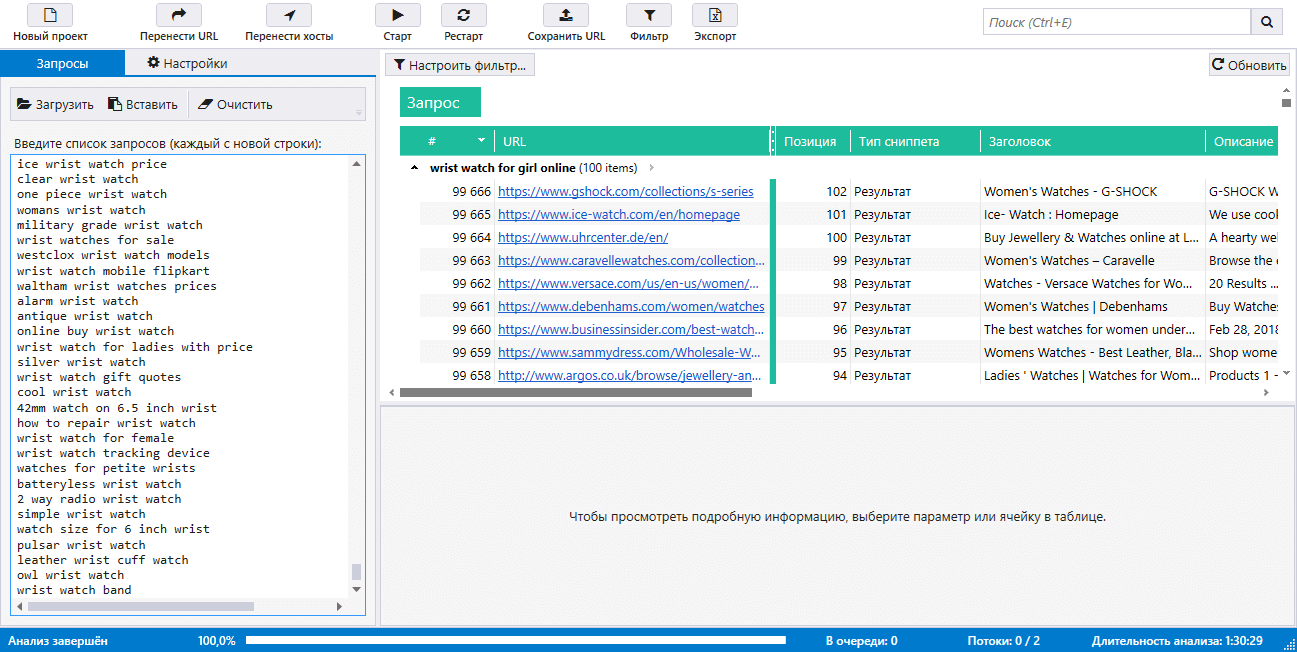Screen dimensions: 1297x652
Task: Switch to the Настройки tab
Action: click(188, 63)
